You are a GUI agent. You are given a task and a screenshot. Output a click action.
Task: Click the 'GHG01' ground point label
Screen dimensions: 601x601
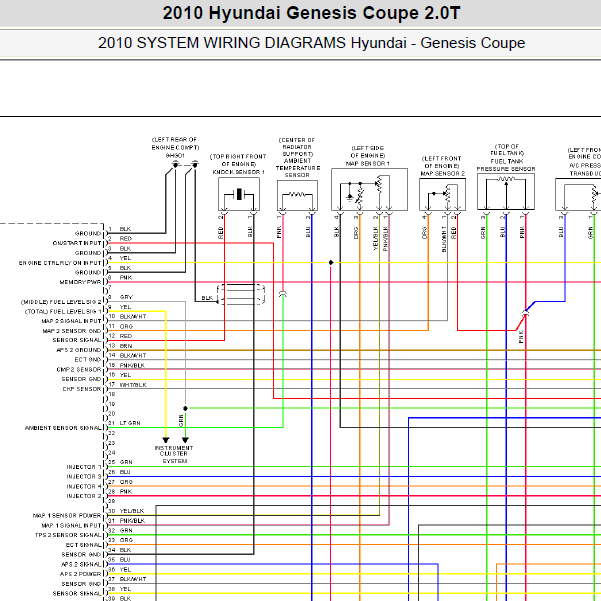[175, 156]
